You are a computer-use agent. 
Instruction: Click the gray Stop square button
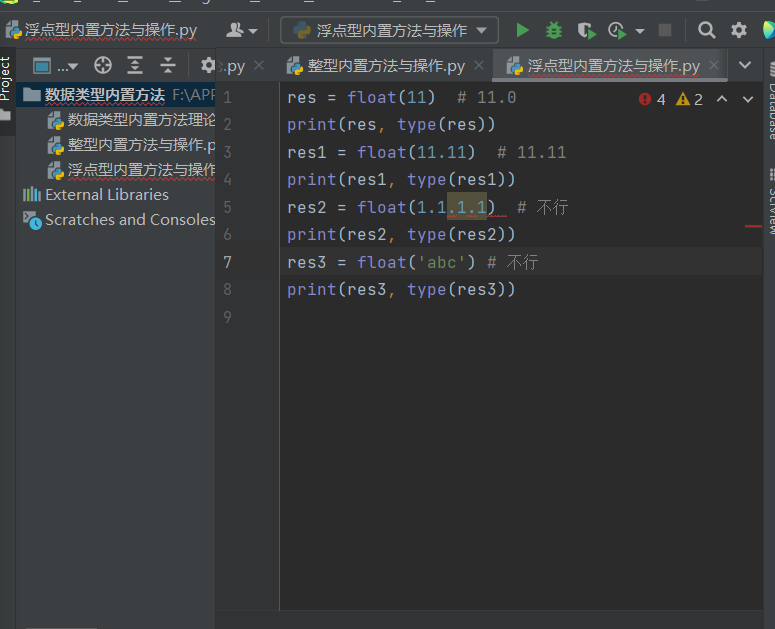(665, 30)
